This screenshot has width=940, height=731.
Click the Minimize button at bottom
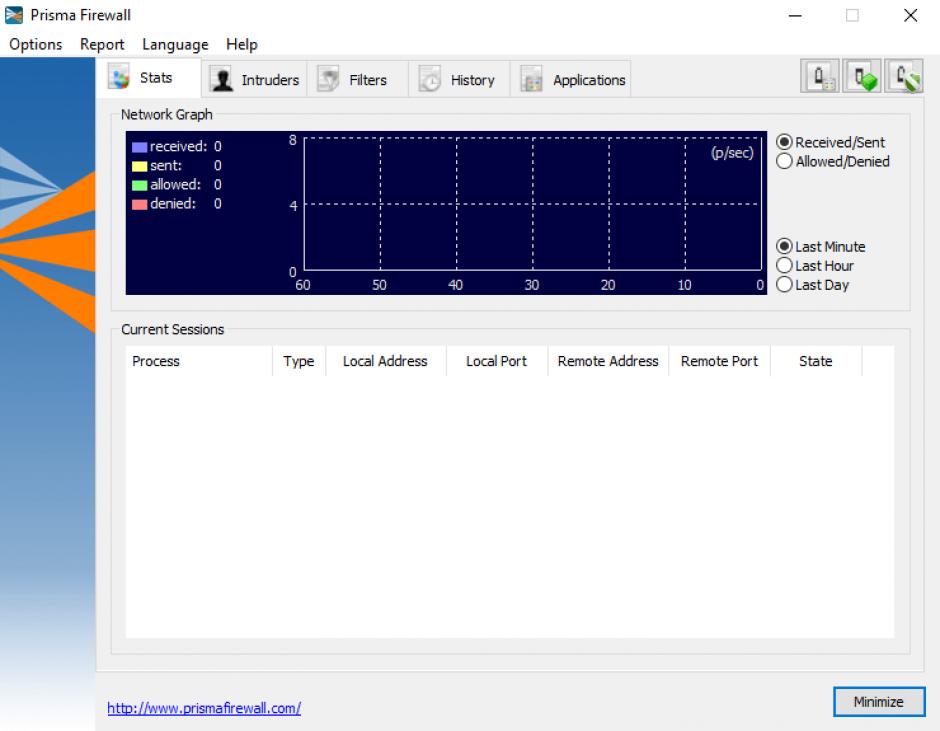click(879, 702)
